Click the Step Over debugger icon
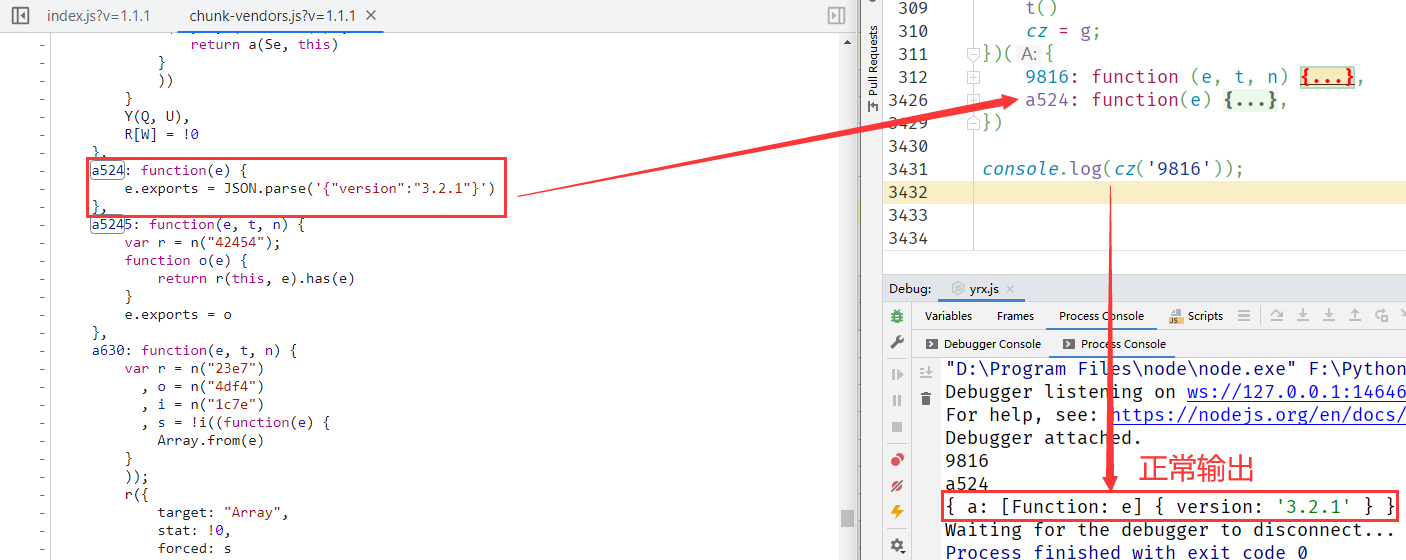 point(1277,316)
